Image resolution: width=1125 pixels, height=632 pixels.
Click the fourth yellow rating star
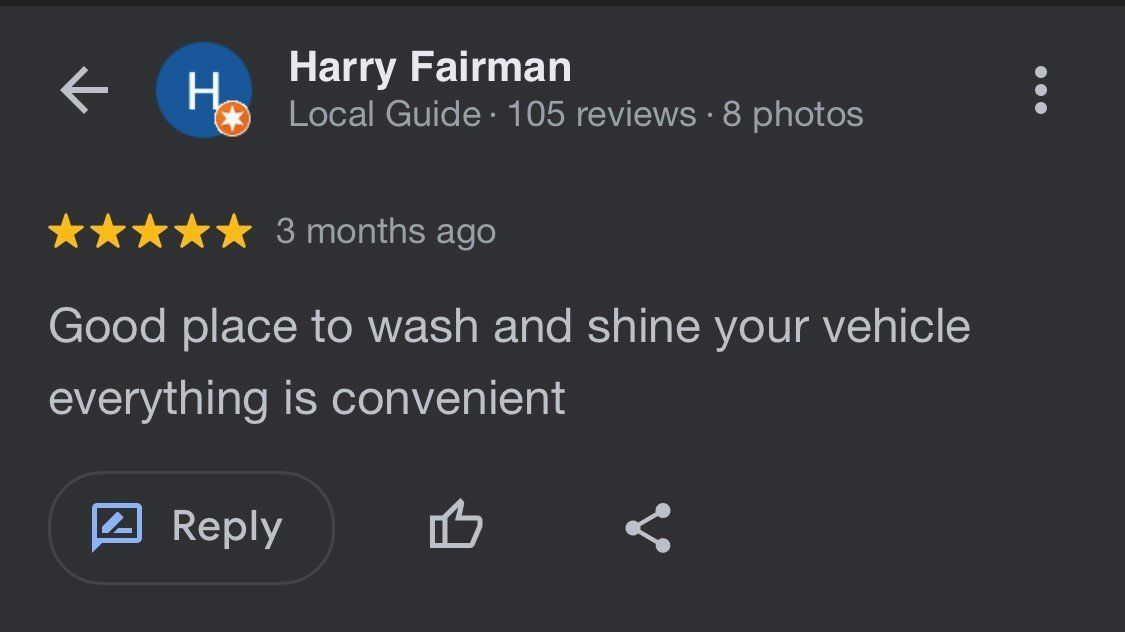[192, 232]
